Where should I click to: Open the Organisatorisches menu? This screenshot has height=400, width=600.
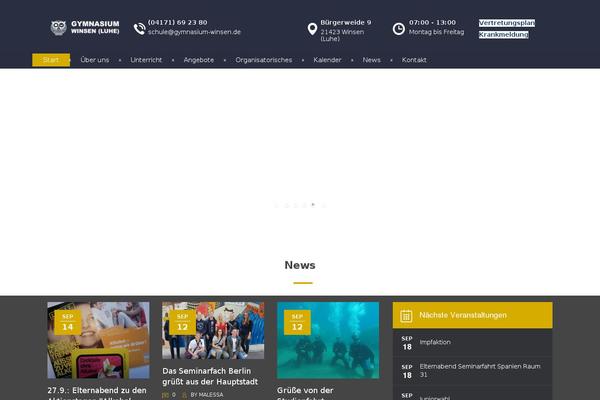pos(264,60)
